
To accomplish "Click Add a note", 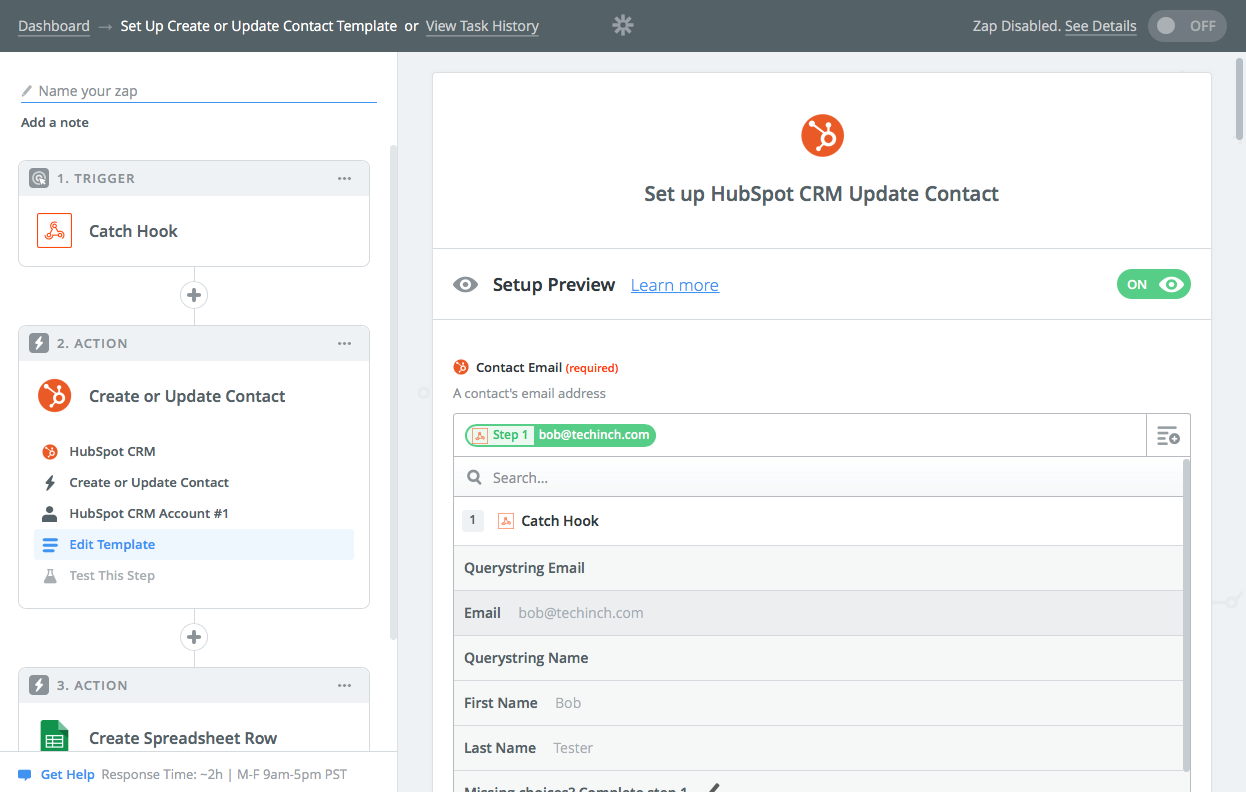I will [55, 122].
